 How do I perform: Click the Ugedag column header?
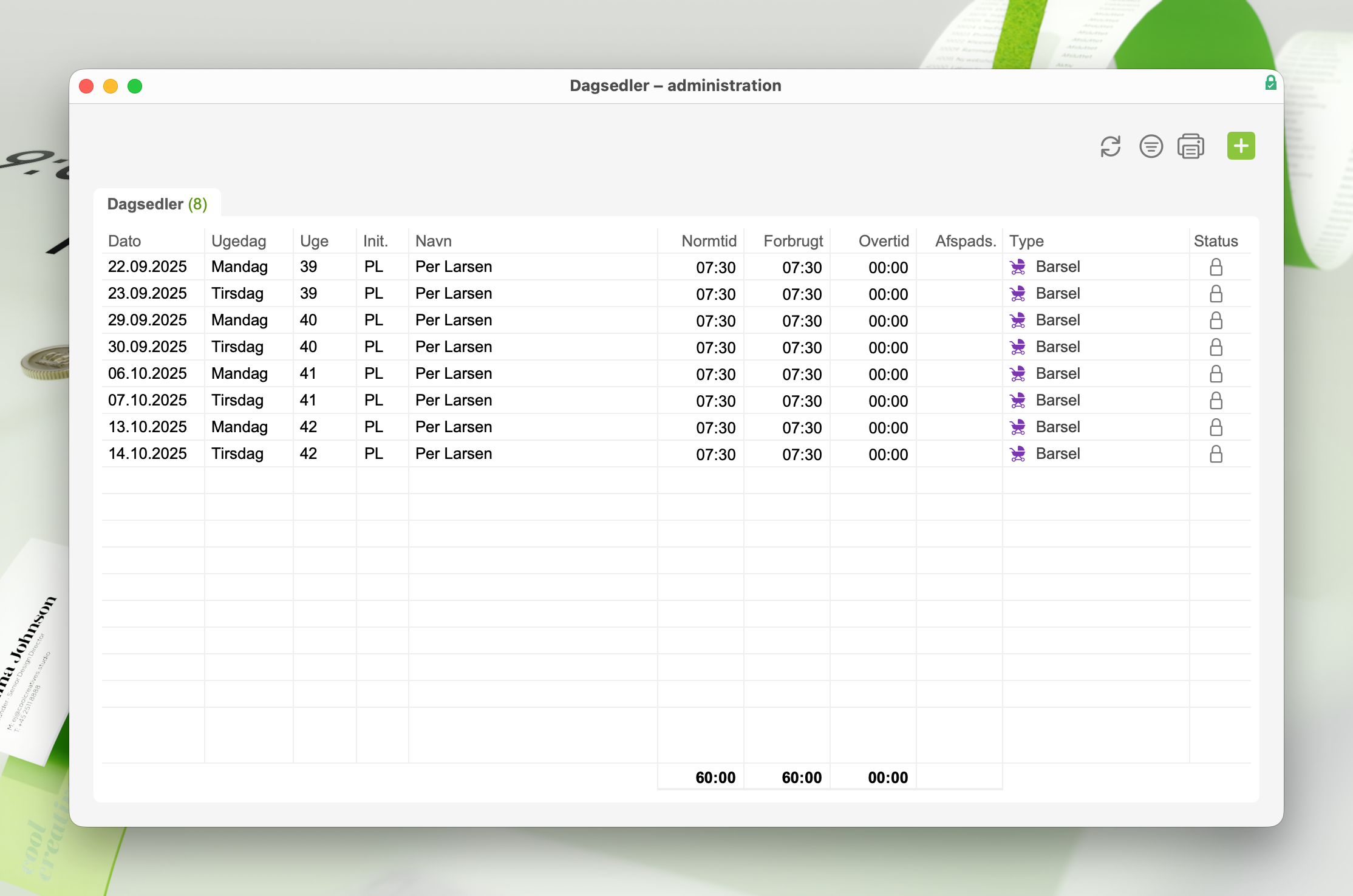point(239,241)
